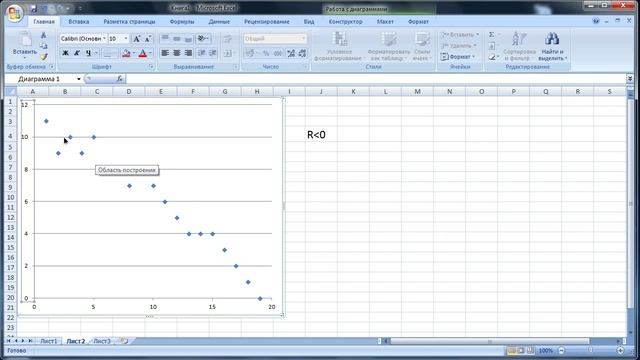Expand the Name Box dropdown

click(x=78, y=79)
